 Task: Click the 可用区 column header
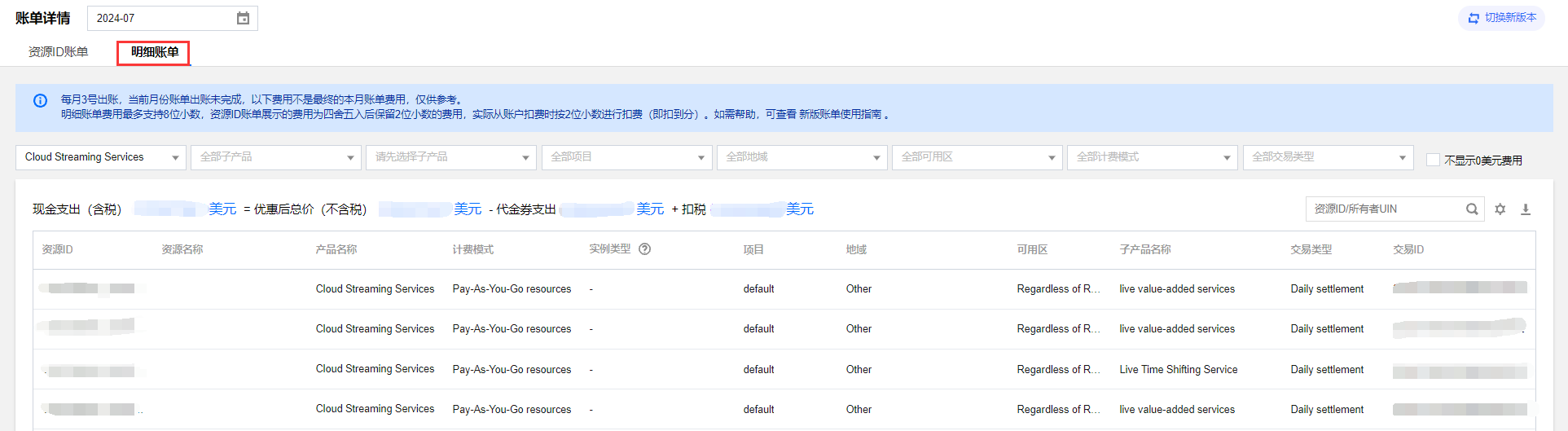(x=1032, y=249)
